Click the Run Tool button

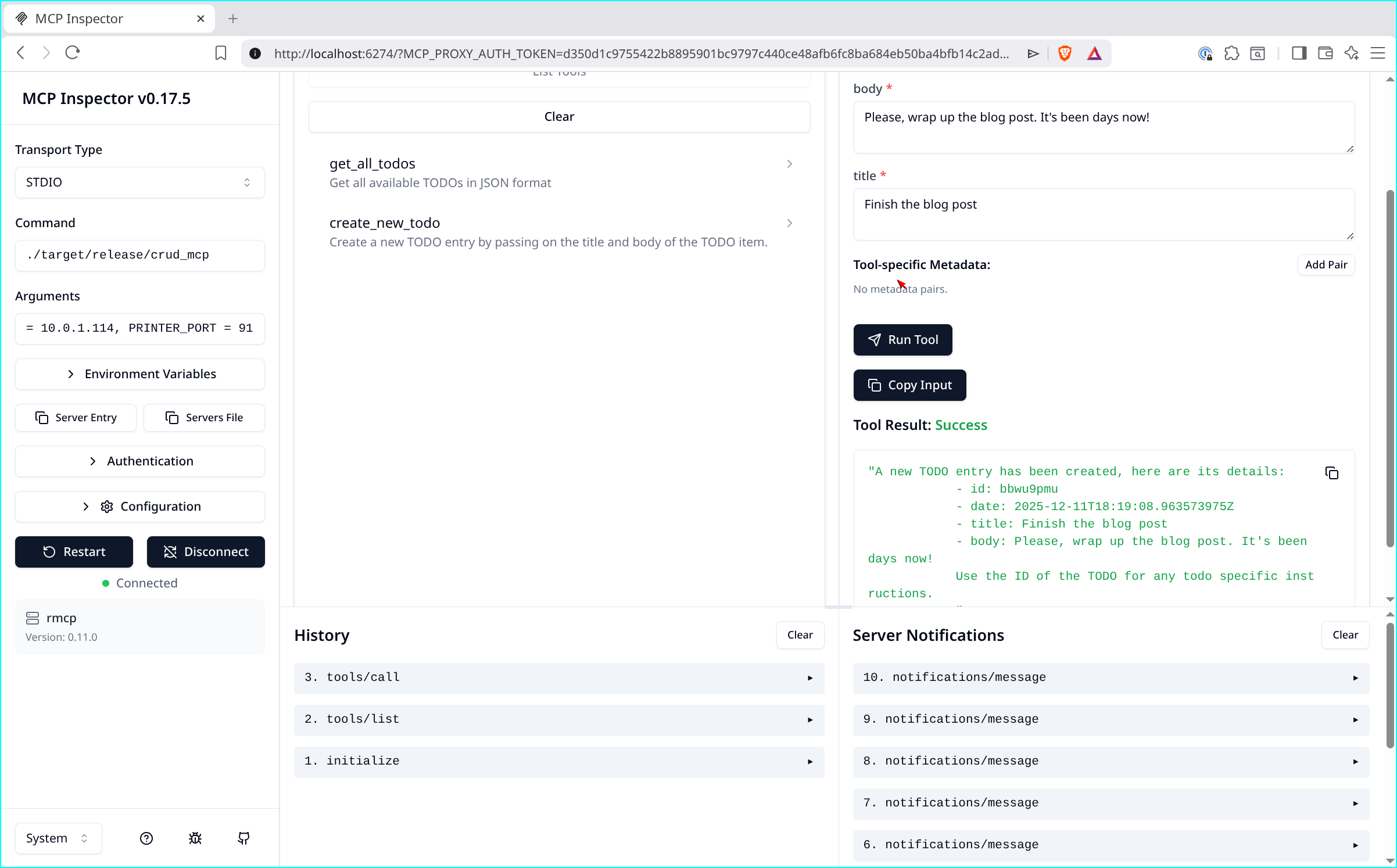tap(902, 339)
